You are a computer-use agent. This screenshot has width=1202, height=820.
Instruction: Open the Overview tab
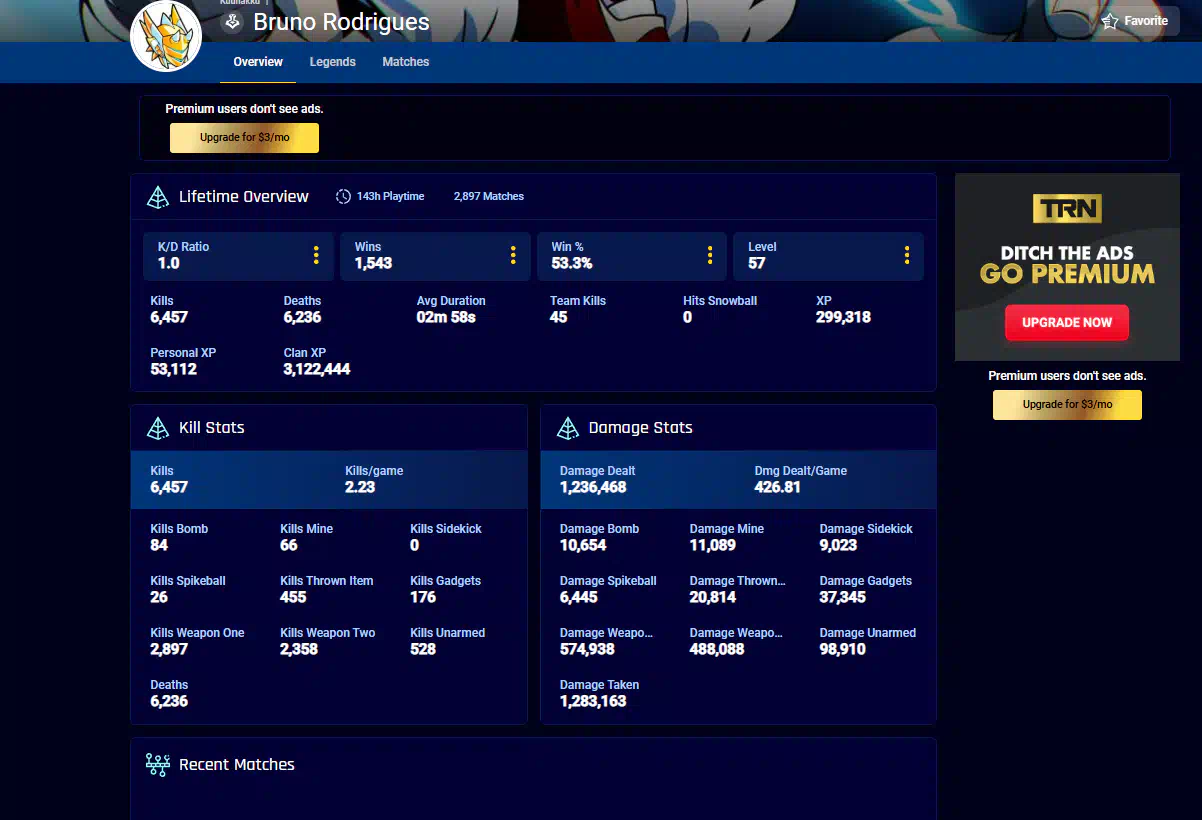(x=258, y=62)
